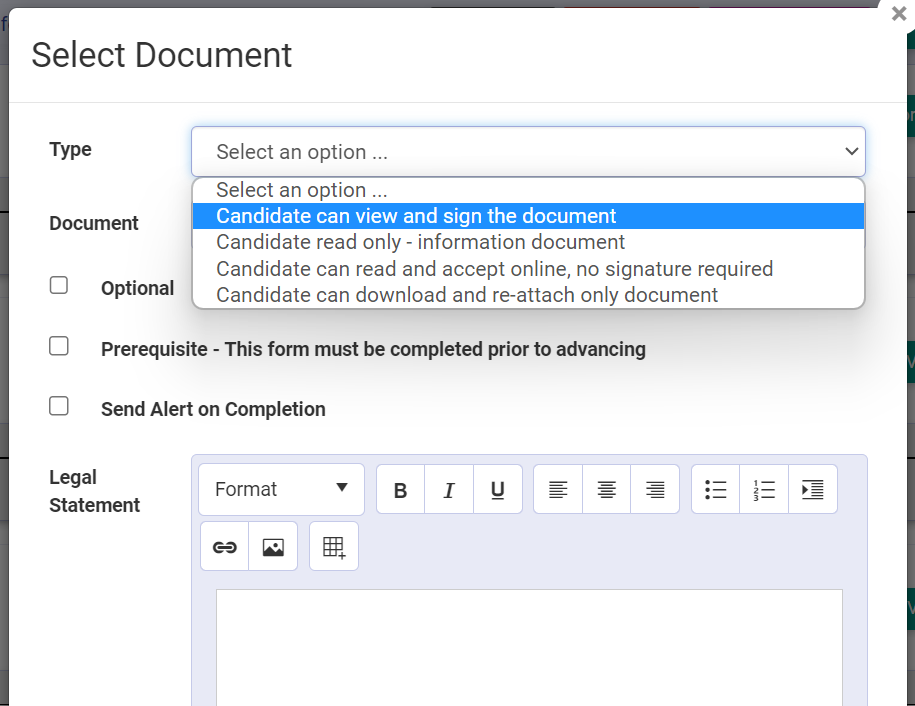
Task: Check the Optional checkbox
Action: [59, 286]
